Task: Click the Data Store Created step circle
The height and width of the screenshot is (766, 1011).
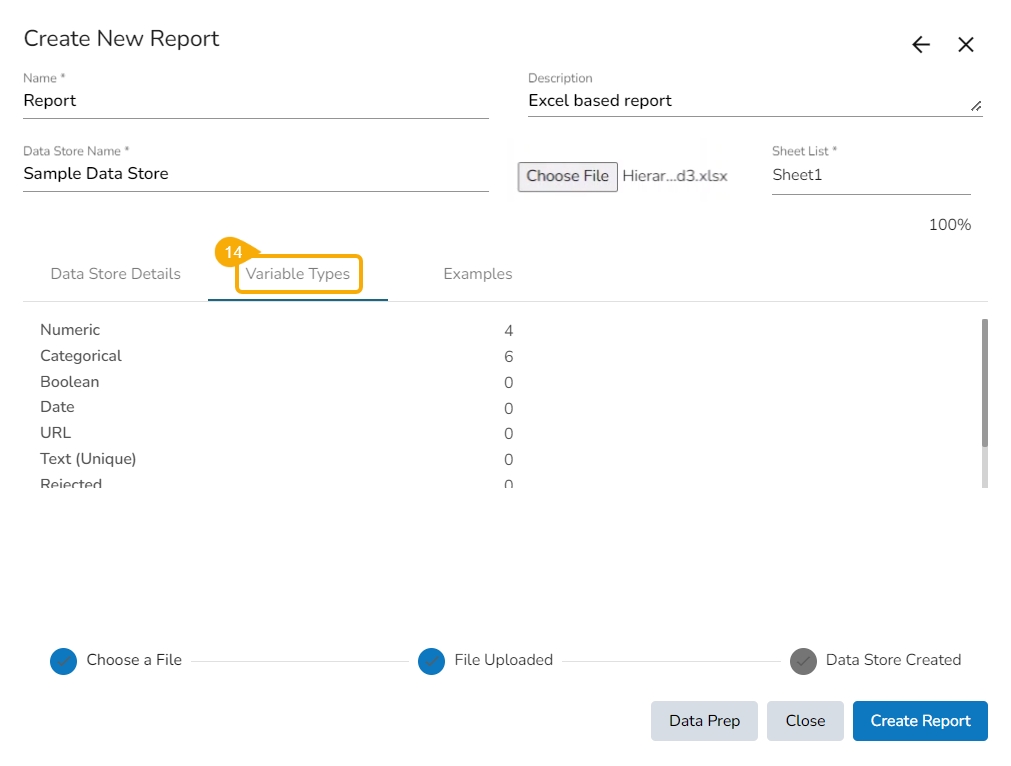Action: pos(803,661)
